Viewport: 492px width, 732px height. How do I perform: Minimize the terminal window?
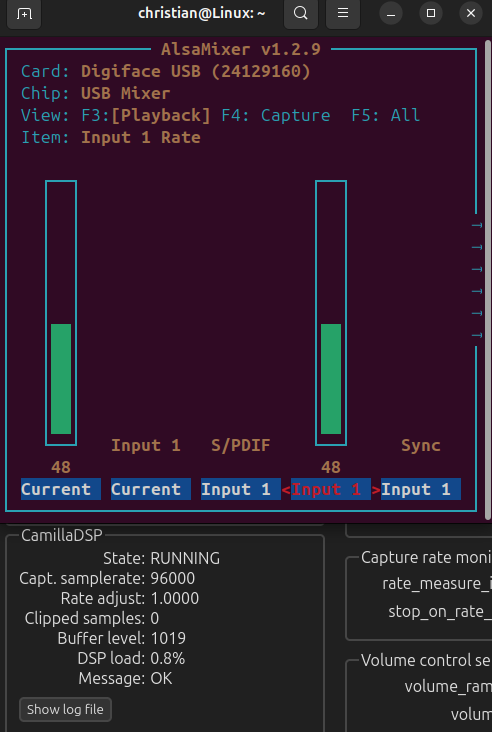(x=391, y=14)
